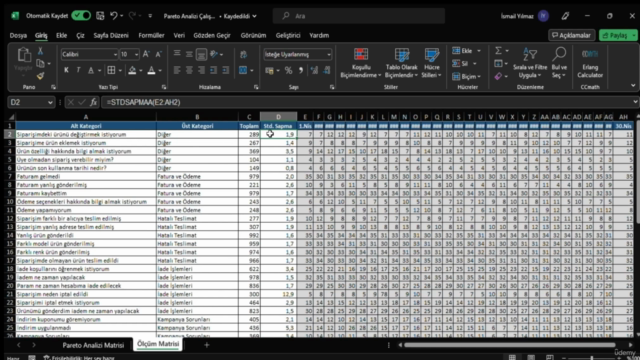Click the insert function fx icon
The height and width of the screenshot is (360, 640).
pyautogui.click(x=93, y=102)
